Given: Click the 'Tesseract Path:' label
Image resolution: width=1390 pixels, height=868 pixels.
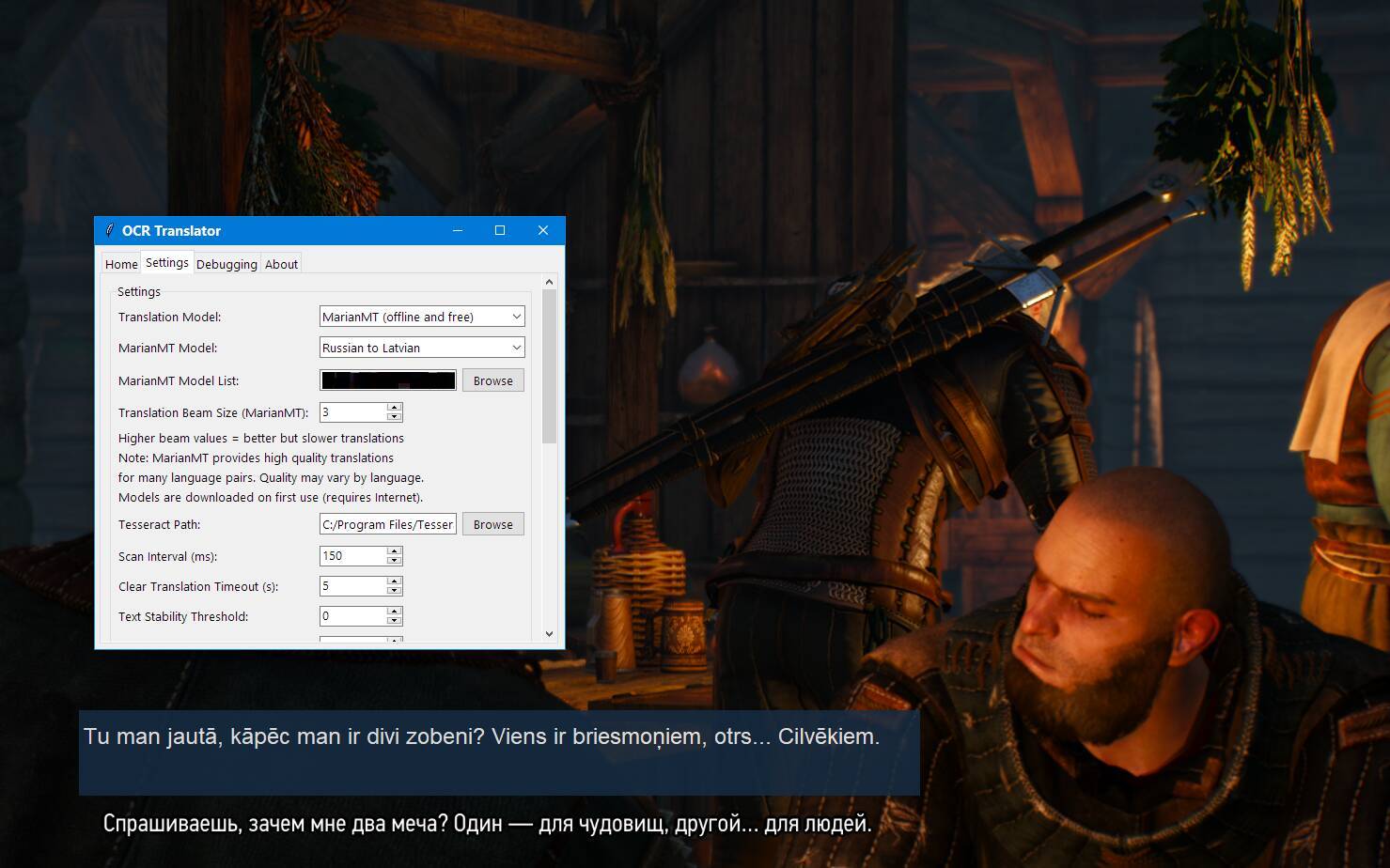Looking at the screenshot, I should 160,525.
